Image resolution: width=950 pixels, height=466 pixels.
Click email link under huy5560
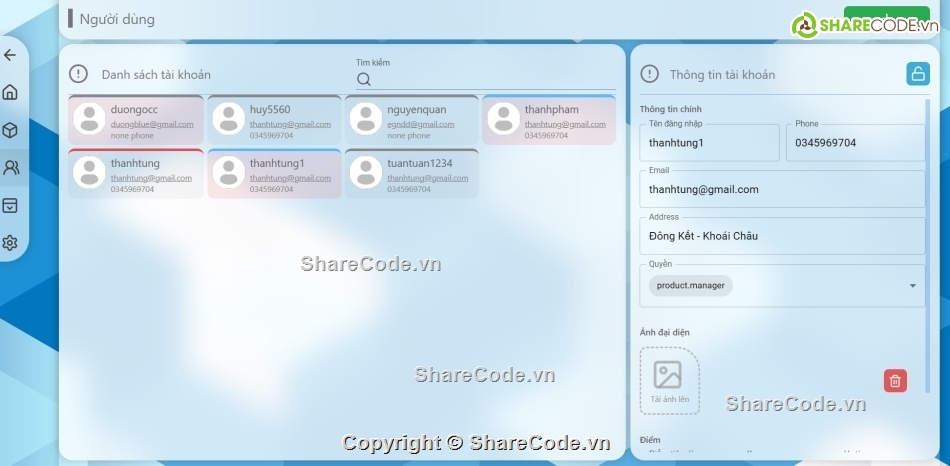[x=290, y=124]
